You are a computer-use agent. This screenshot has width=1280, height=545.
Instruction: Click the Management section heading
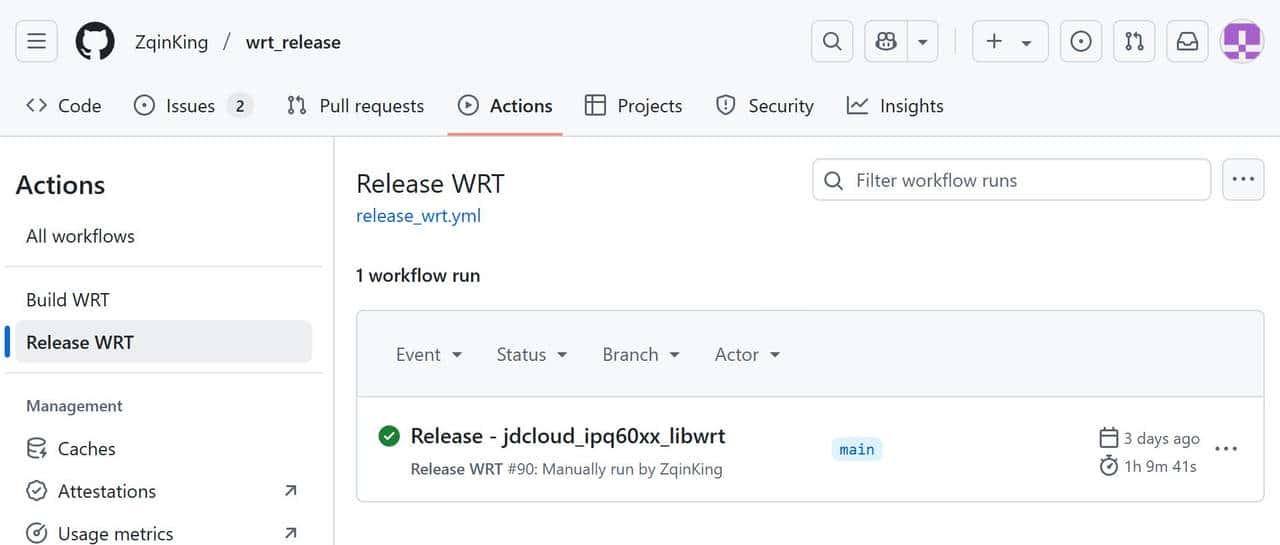(x=74, y=406)
